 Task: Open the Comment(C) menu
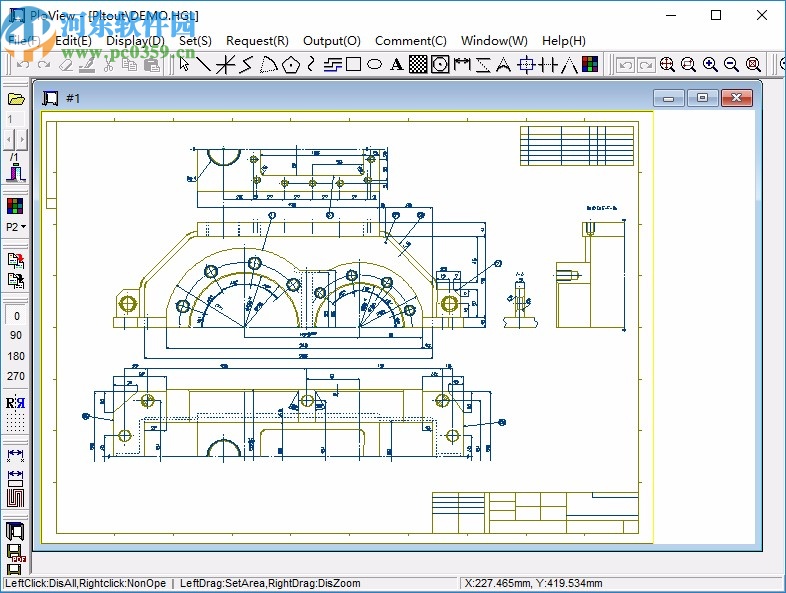(410, 41)
